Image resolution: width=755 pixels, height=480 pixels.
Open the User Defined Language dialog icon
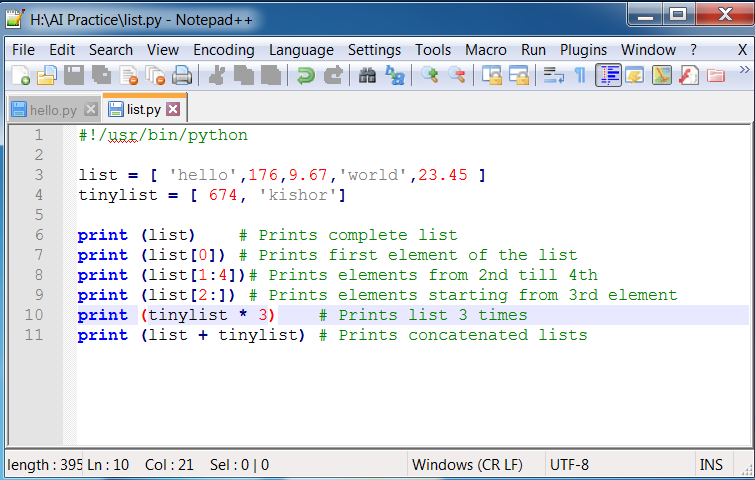tap(635, 76)
